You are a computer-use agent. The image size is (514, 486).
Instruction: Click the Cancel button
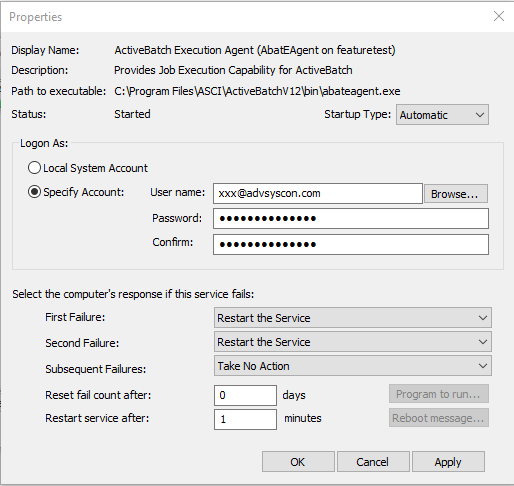coord(373,462)
